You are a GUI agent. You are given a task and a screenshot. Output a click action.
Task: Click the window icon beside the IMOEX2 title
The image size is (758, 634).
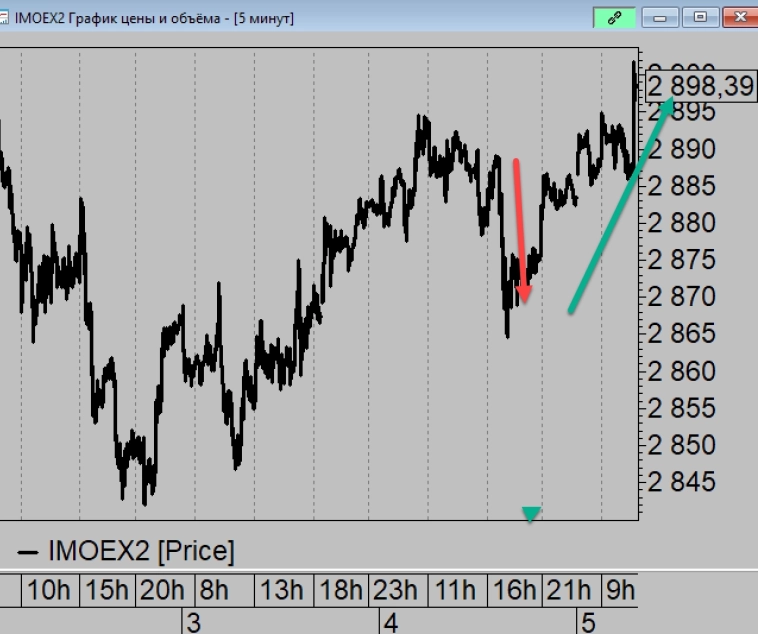click(3, 18)
